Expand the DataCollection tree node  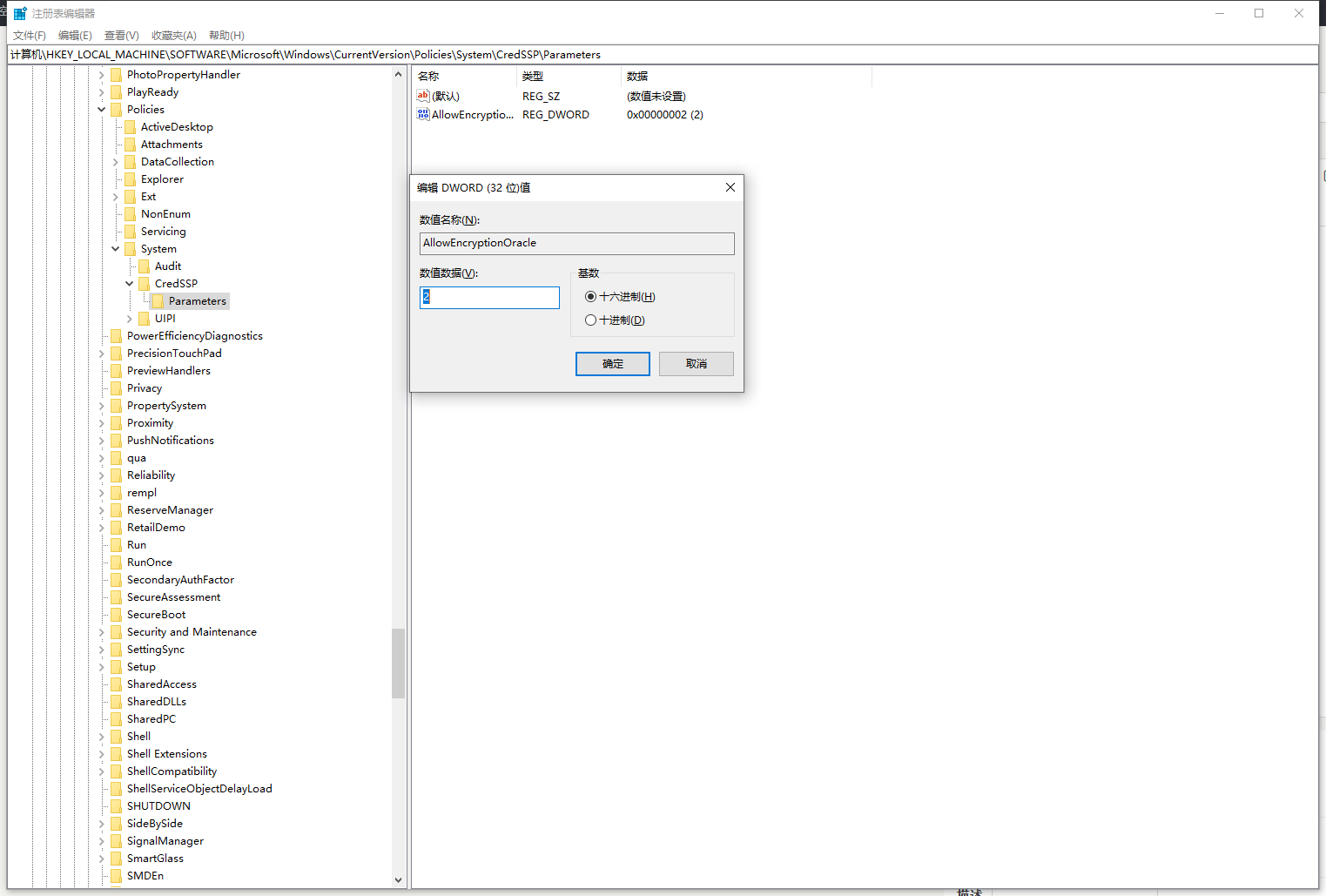(x=116, y=162)
